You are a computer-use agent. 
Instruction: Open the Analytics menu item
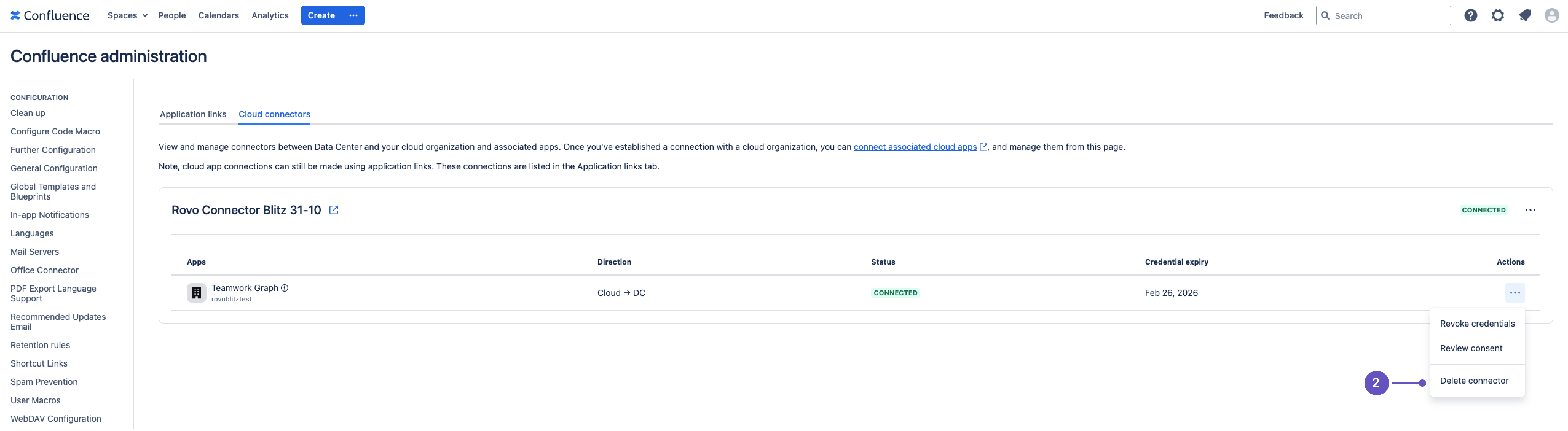pos(270,15)
